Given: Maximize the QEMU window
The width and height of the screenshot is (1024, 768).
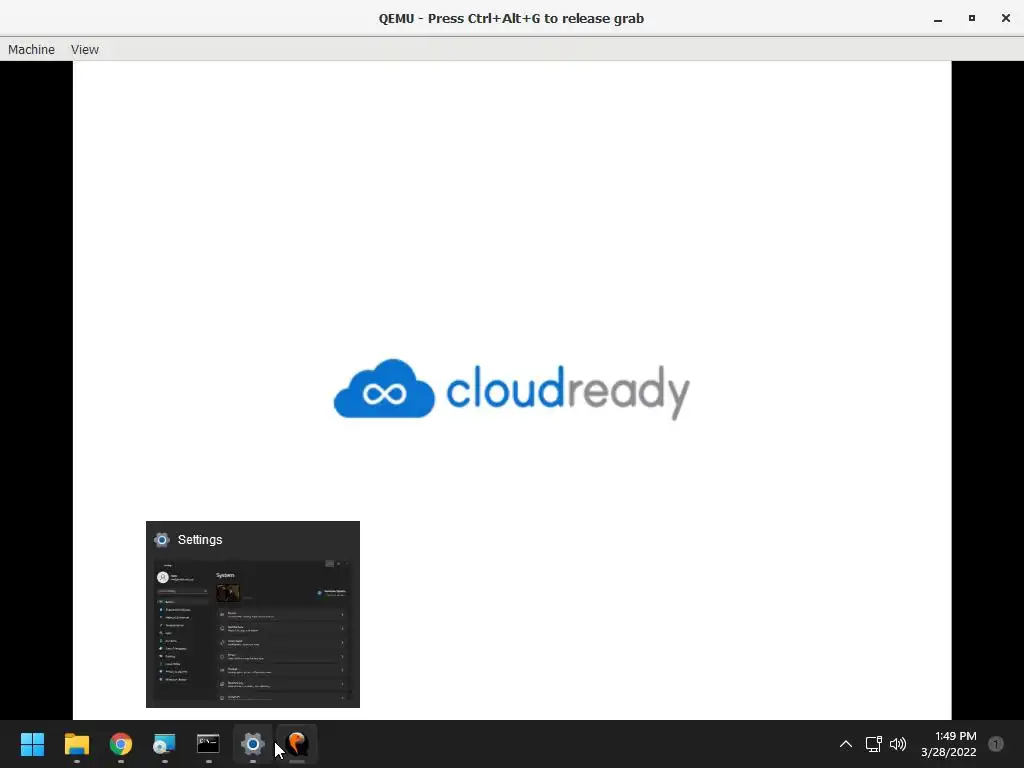Looking at the screenshot, I should tap(972, 18).
